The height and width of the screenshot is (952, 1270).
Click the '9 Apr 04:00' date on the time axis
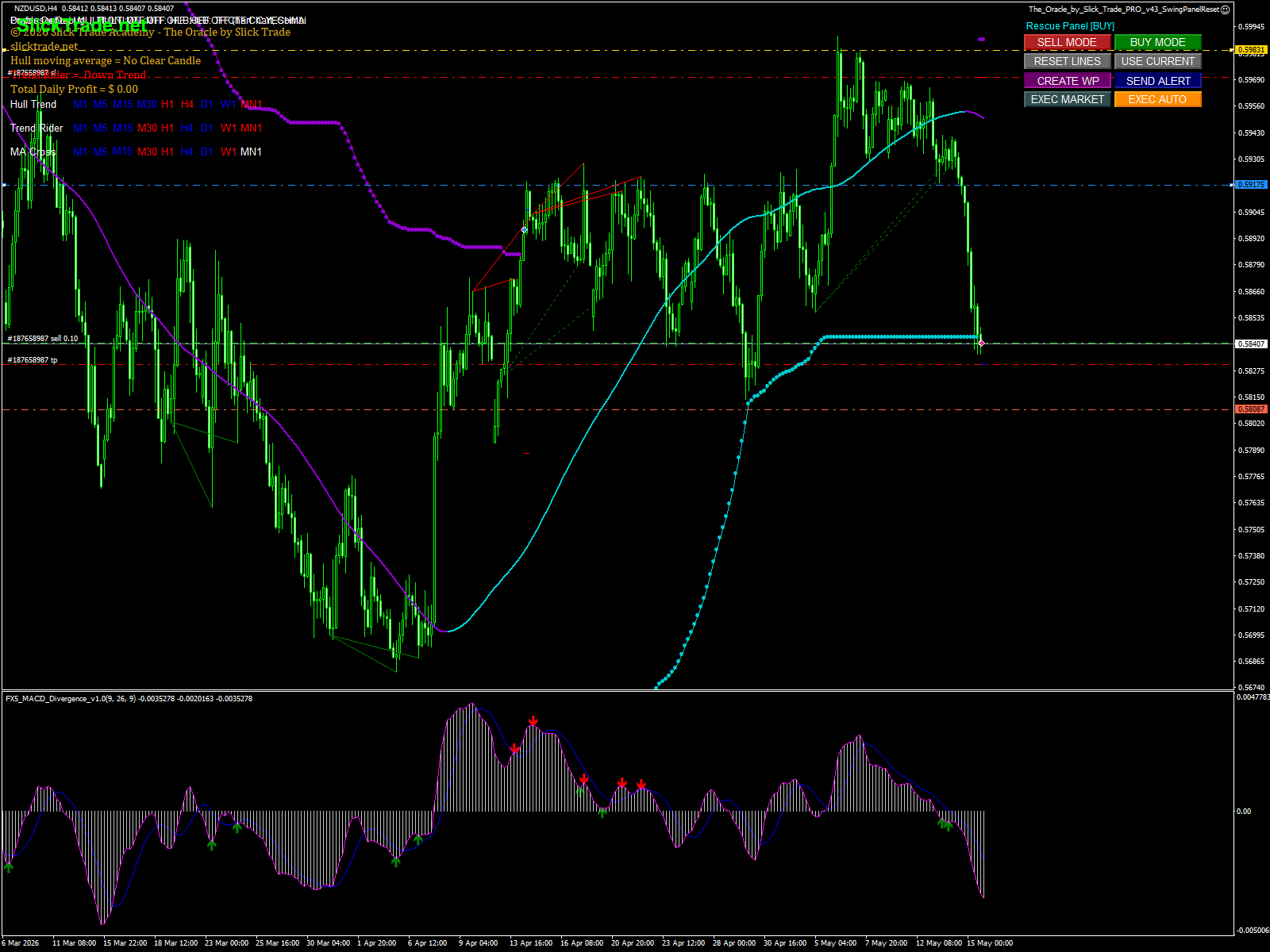click(x=478, y=943)
